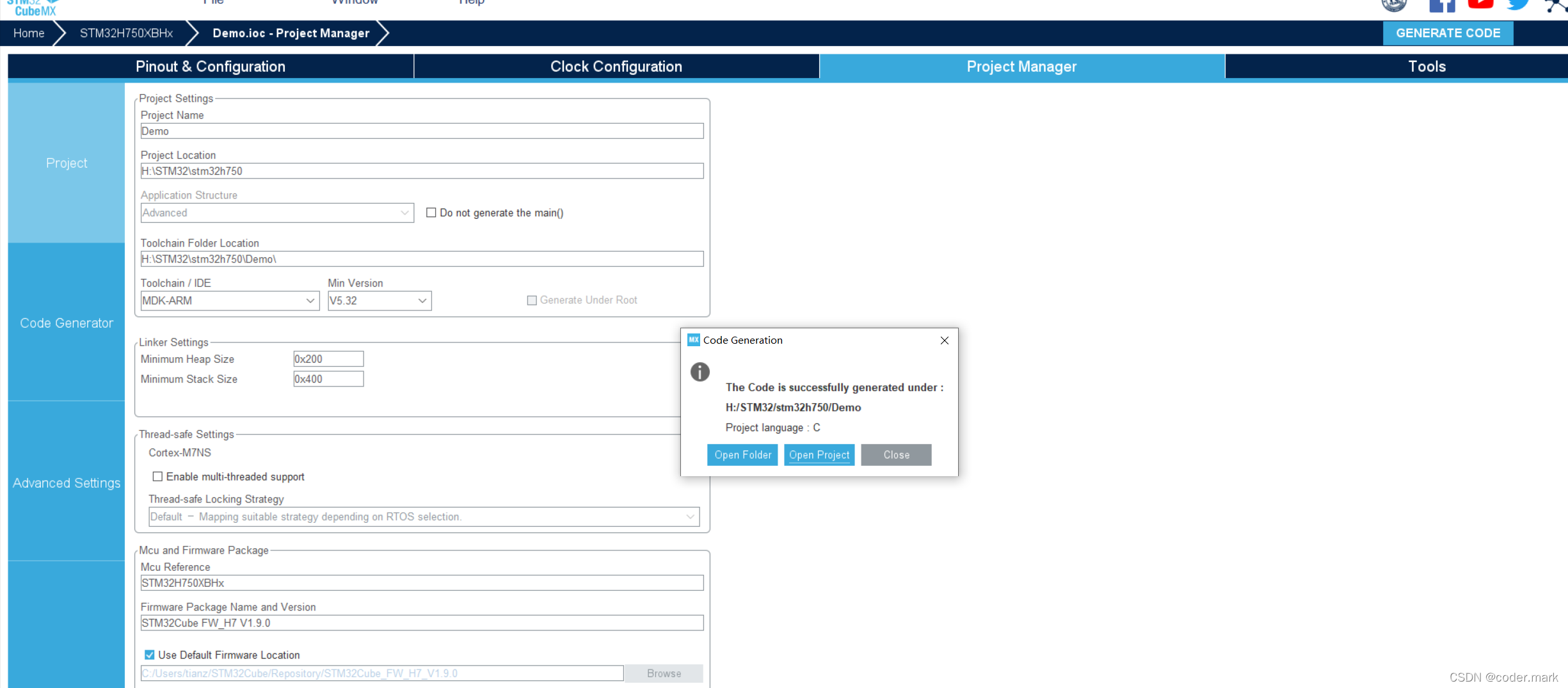Close the Code Generation dialog with X
This screenshot has width=1568, height=688.
(944, 340)
